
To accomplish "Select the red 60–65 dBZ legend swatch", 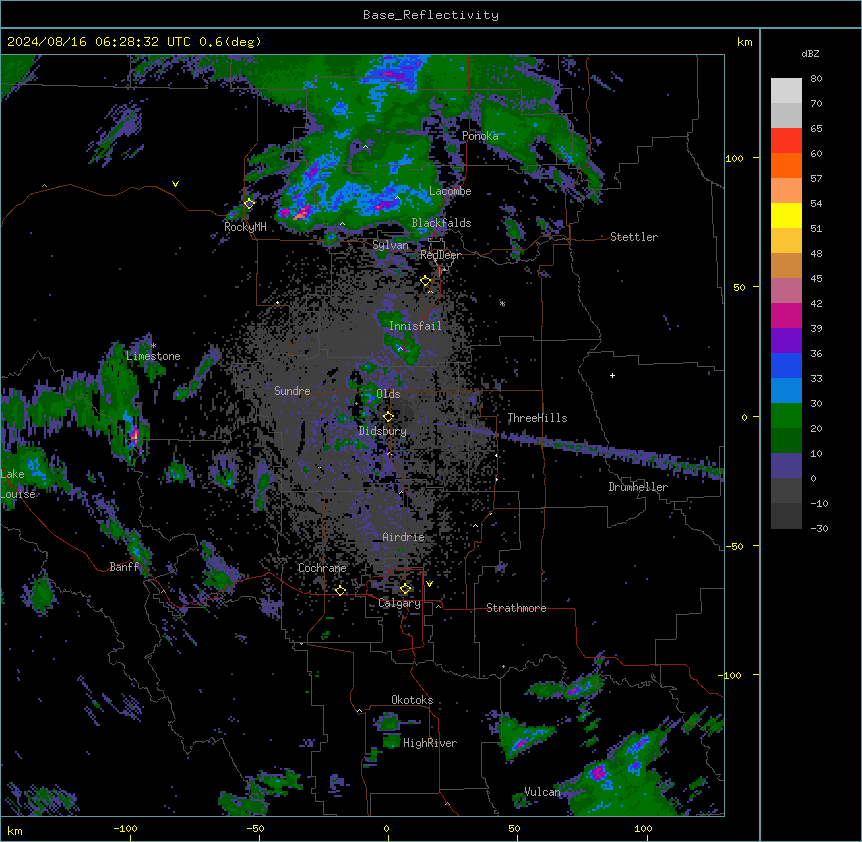I will [x=786, y=141].
